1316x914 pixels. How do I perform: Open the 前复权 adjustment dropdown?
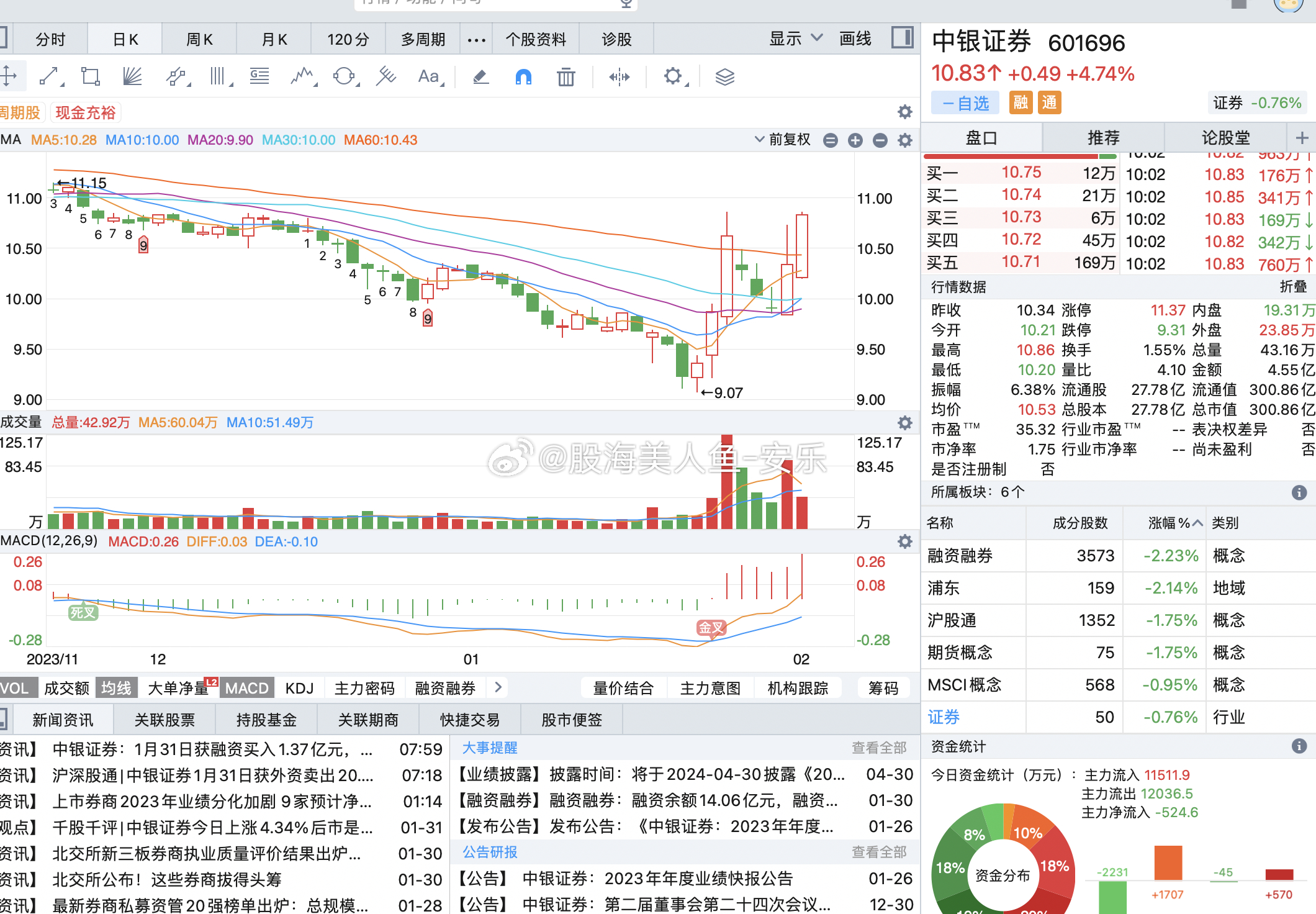tap(783, 140)
